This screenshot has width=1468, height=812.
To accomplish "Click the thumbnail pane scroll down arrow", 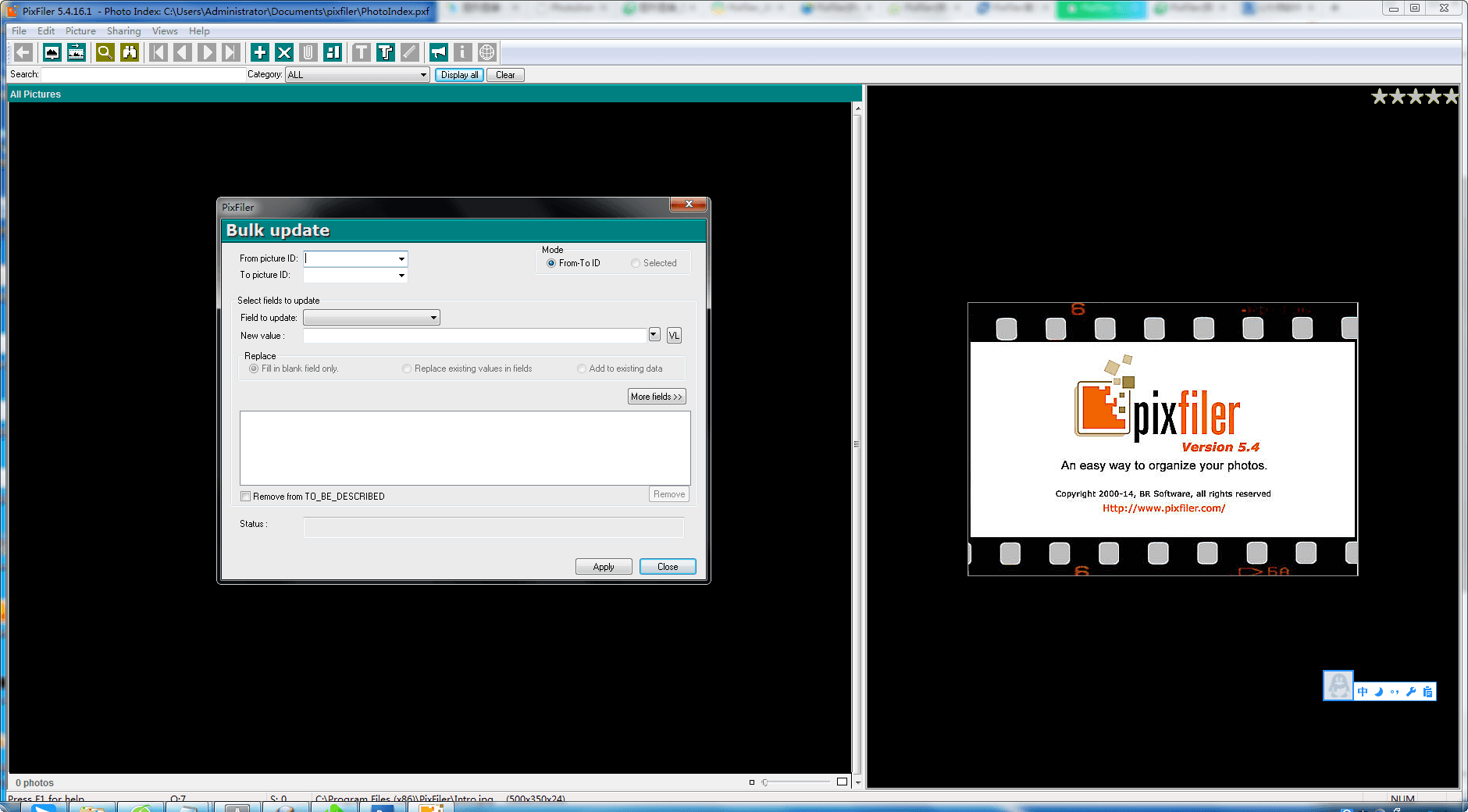I will pyautogui.click(x=857, y=782).
